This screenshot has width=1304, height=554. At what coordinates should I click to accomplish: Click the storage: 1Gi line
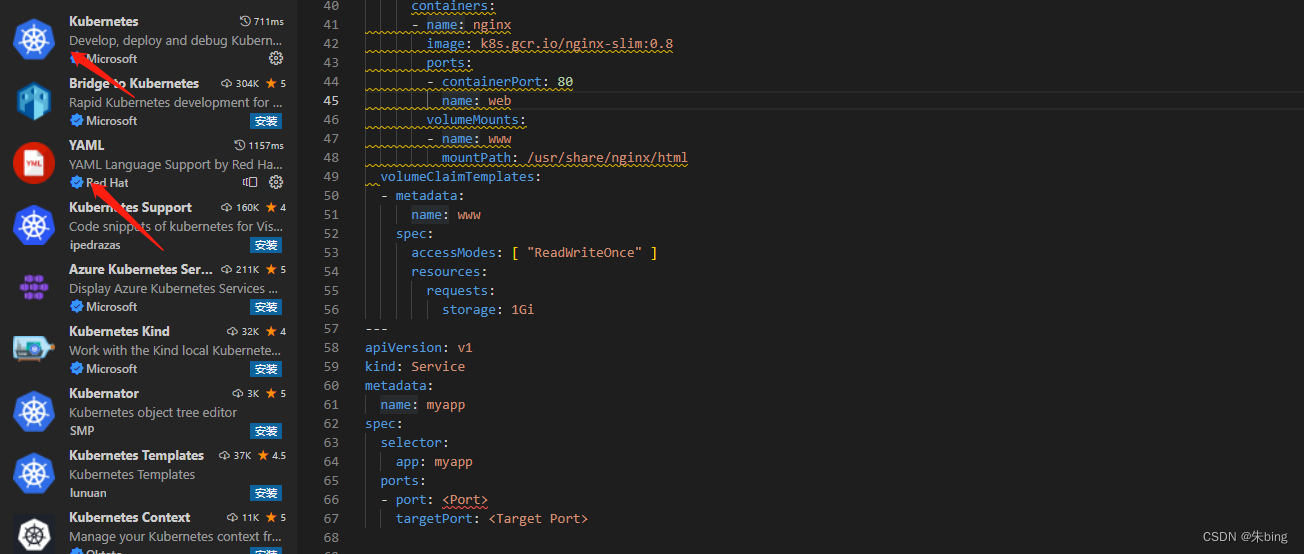click(488, 309)
